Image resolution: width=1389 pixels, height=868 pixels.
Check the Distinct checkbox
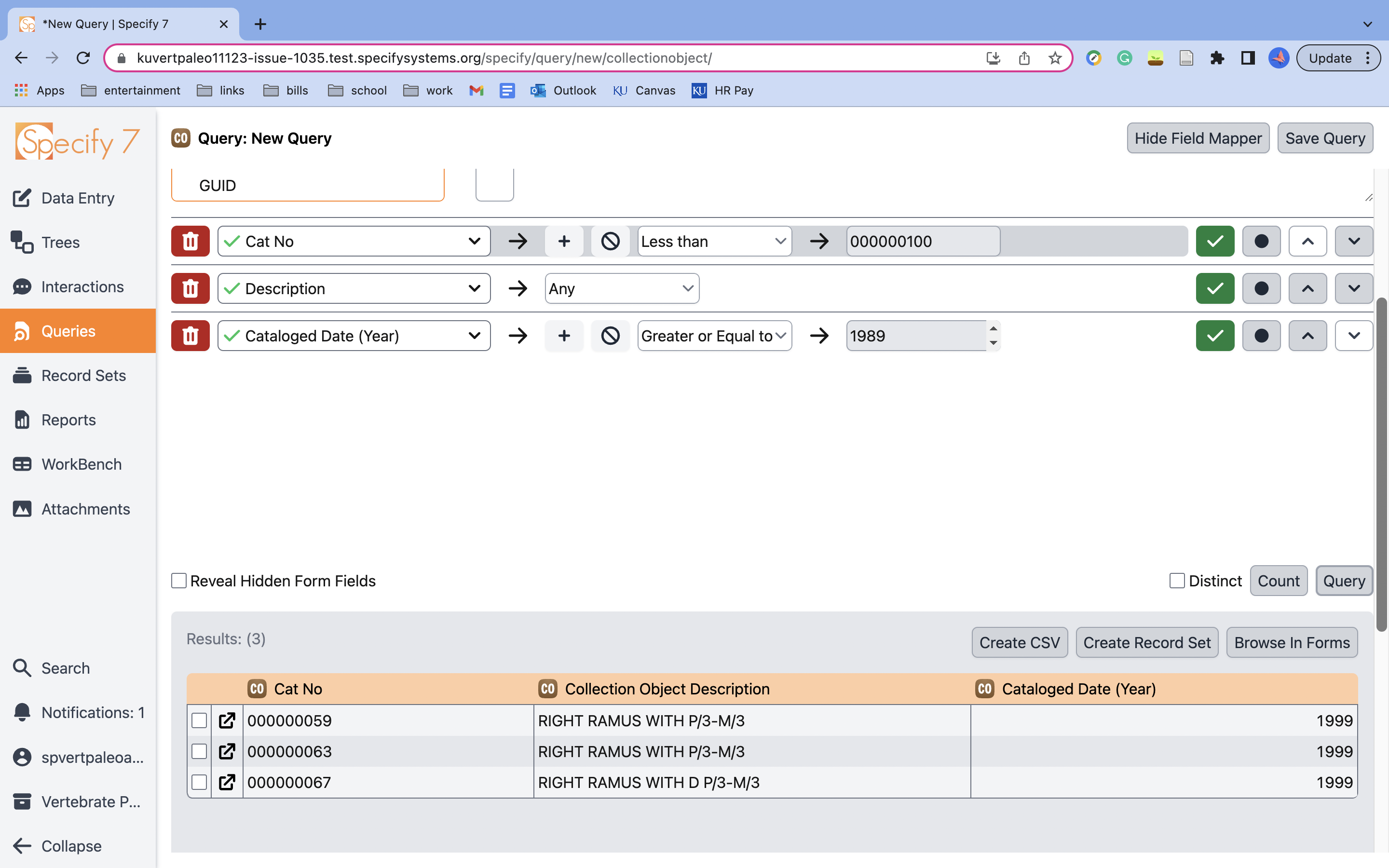click(x=1177, y=581)
